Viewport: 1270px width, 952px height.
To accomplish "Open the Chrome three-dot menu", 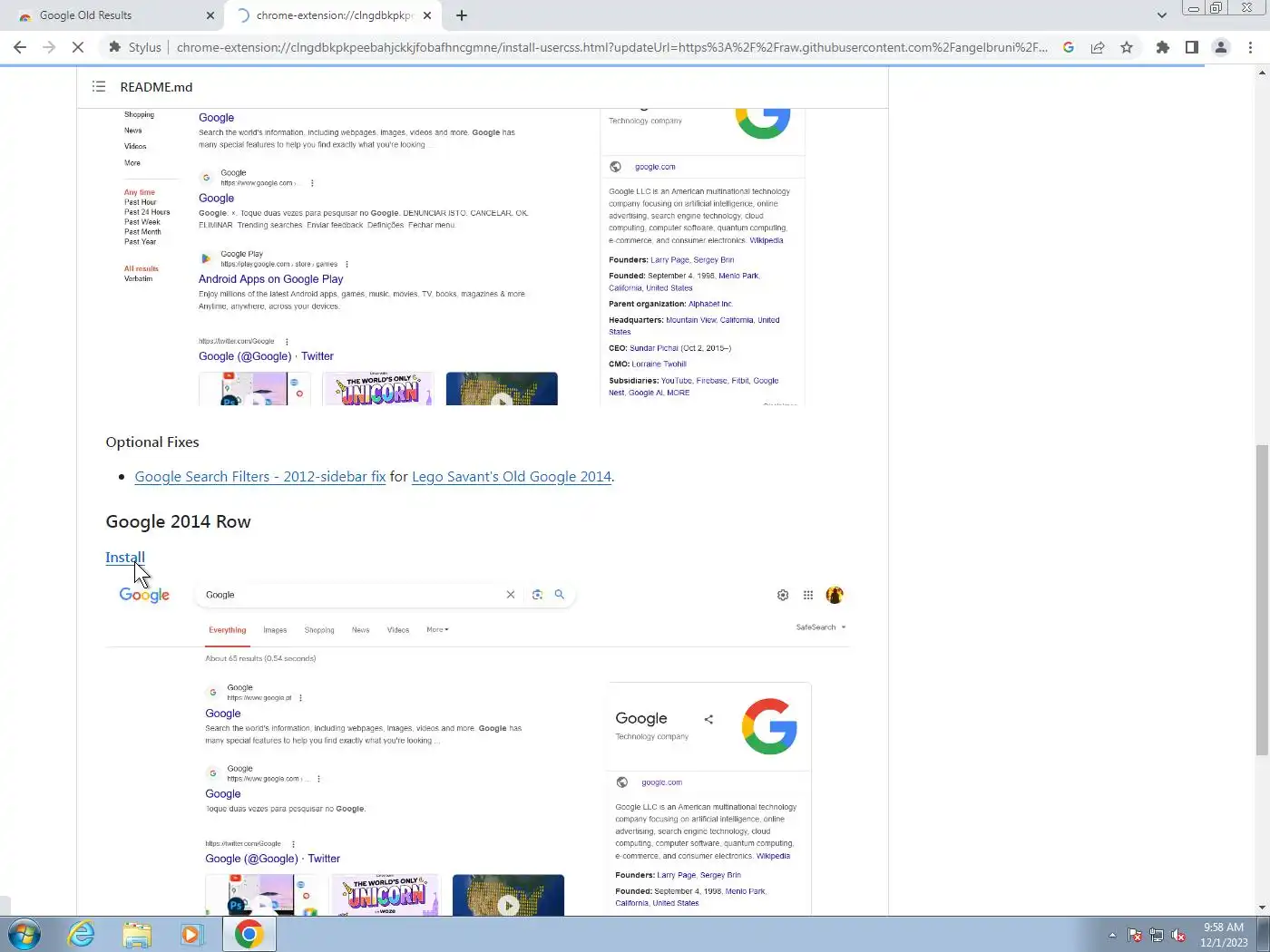I will tap(1251, 47).
